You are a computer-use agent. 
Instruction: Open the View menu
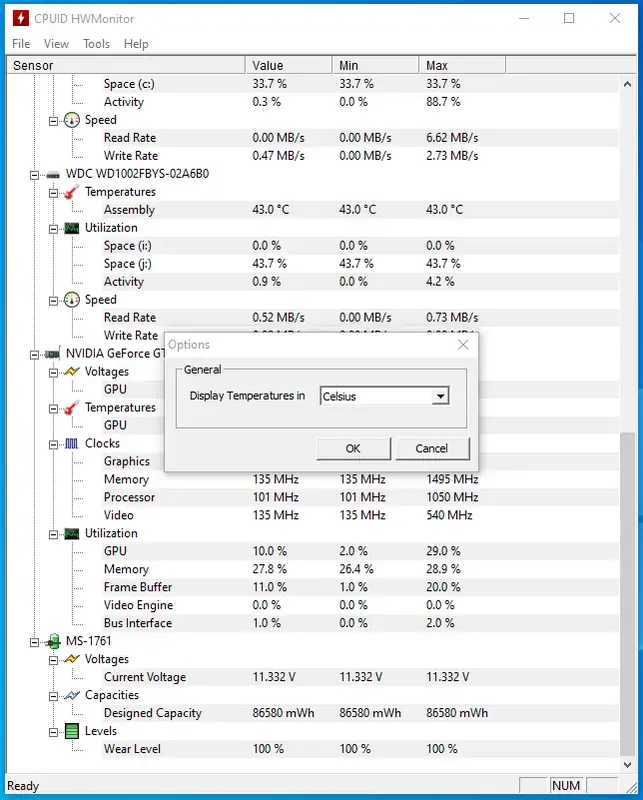point(56,44)
